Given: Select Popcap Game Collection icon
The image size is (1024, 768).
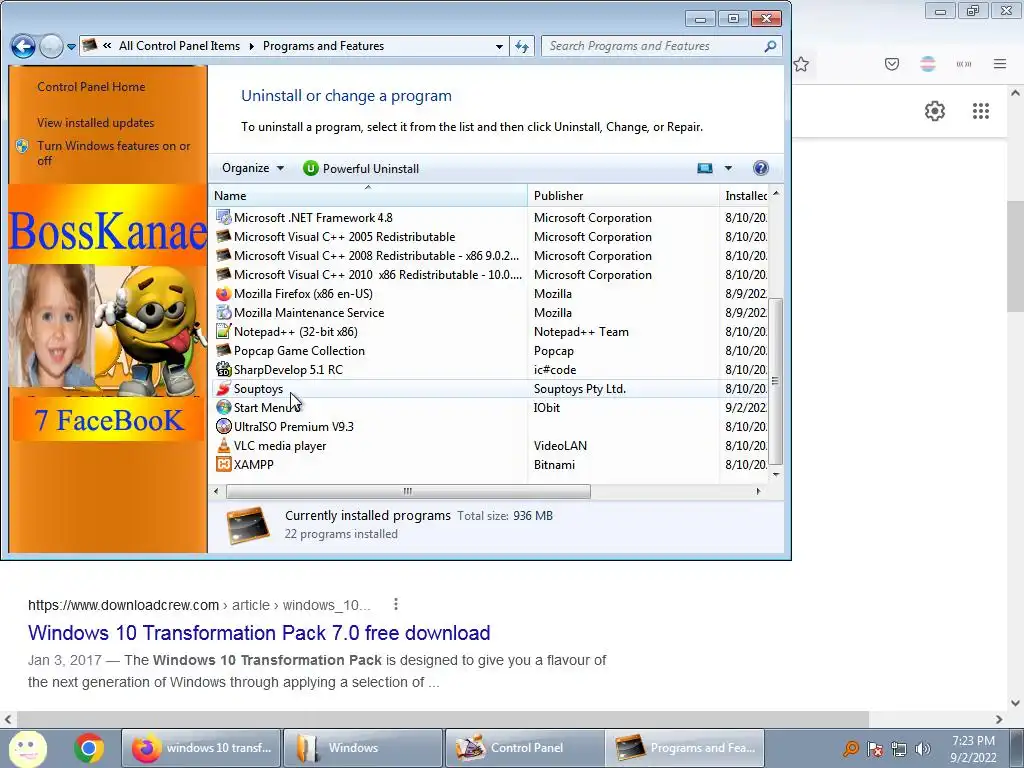Looking at the screenshot, I should click(x=223, y=351).
